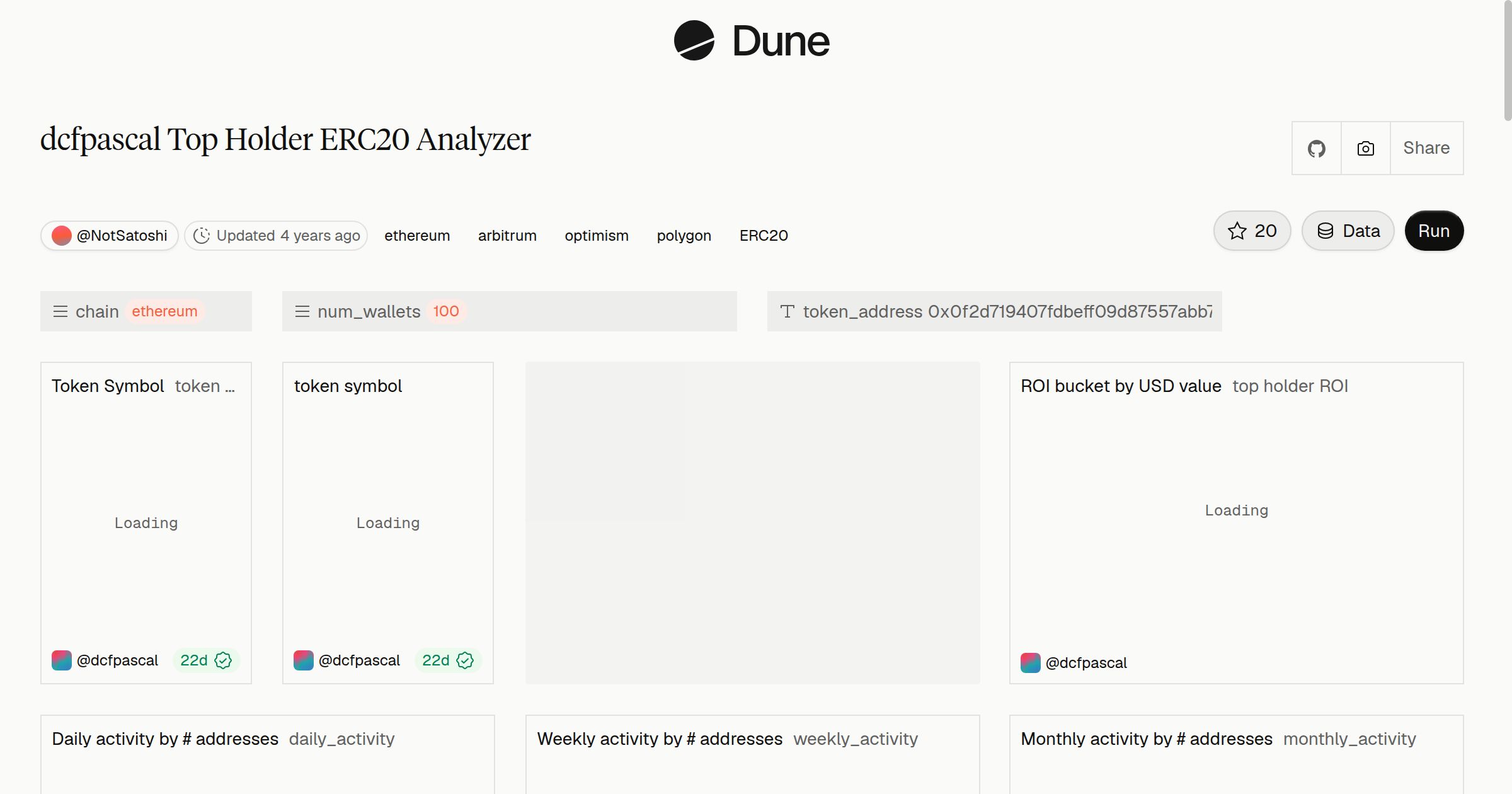
Task: Run the dashboard queries
Action: coord(1434,231)
